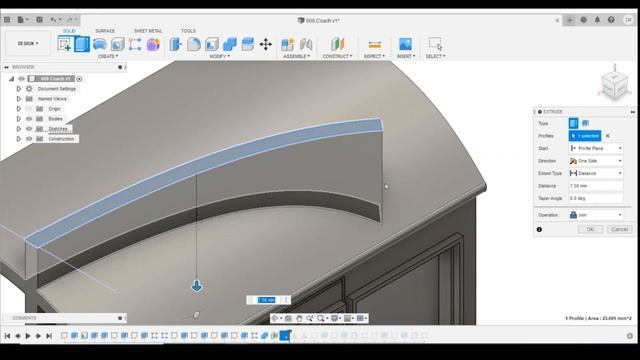The width and height of the screenshot is (640, 360).
Task: Toggle the Bodies folder eye icon
Action: click(x=29, y=119)
